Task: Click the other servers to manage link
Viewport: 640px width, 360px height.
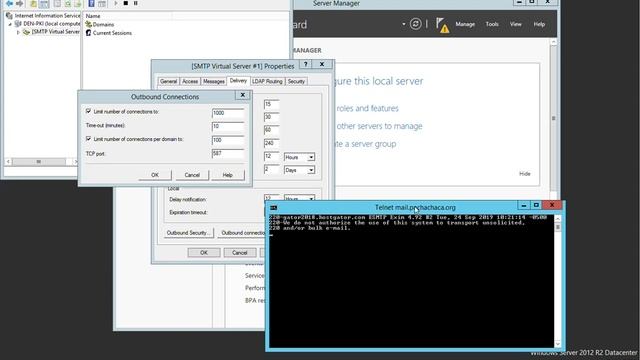Action: coord(379,126)
